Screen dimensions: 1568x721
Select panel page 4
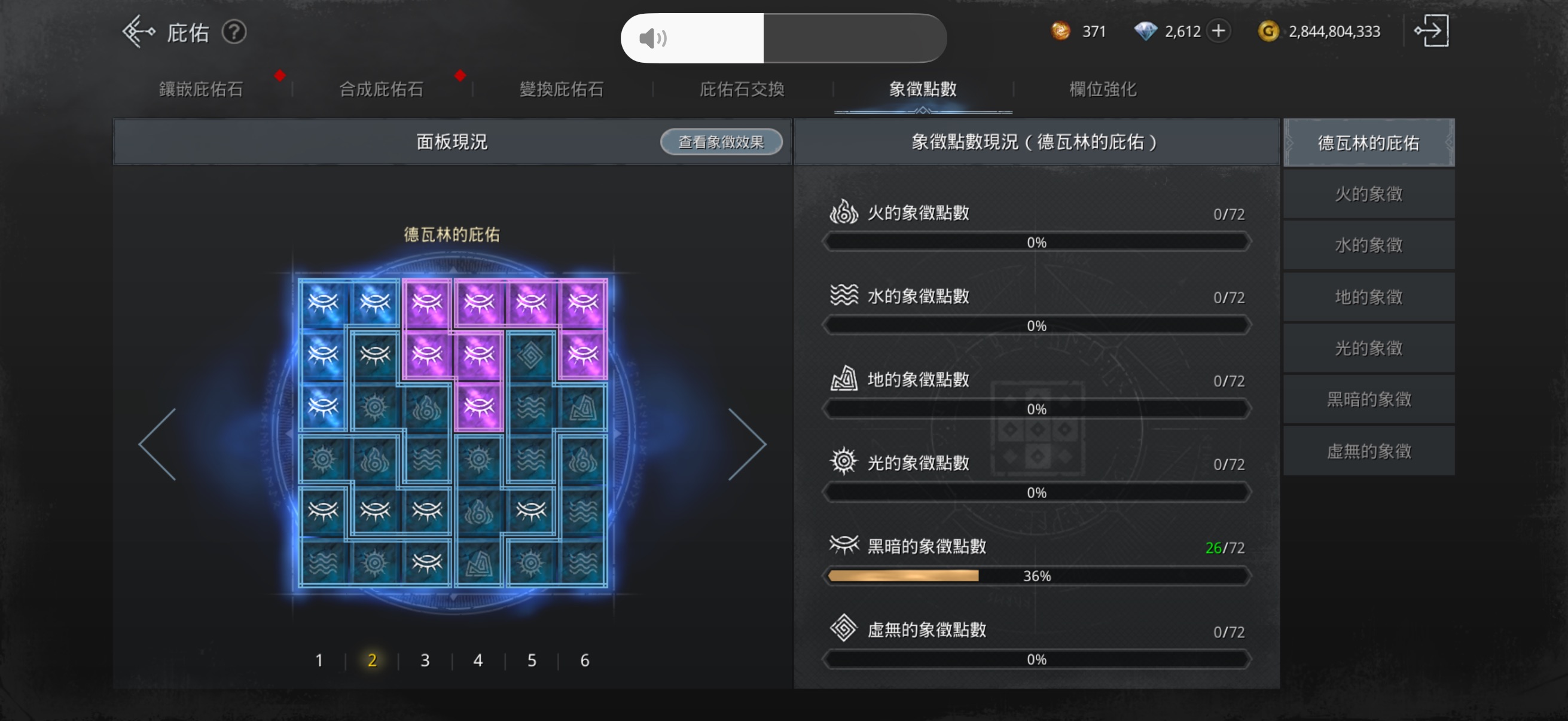click(478, 660)
